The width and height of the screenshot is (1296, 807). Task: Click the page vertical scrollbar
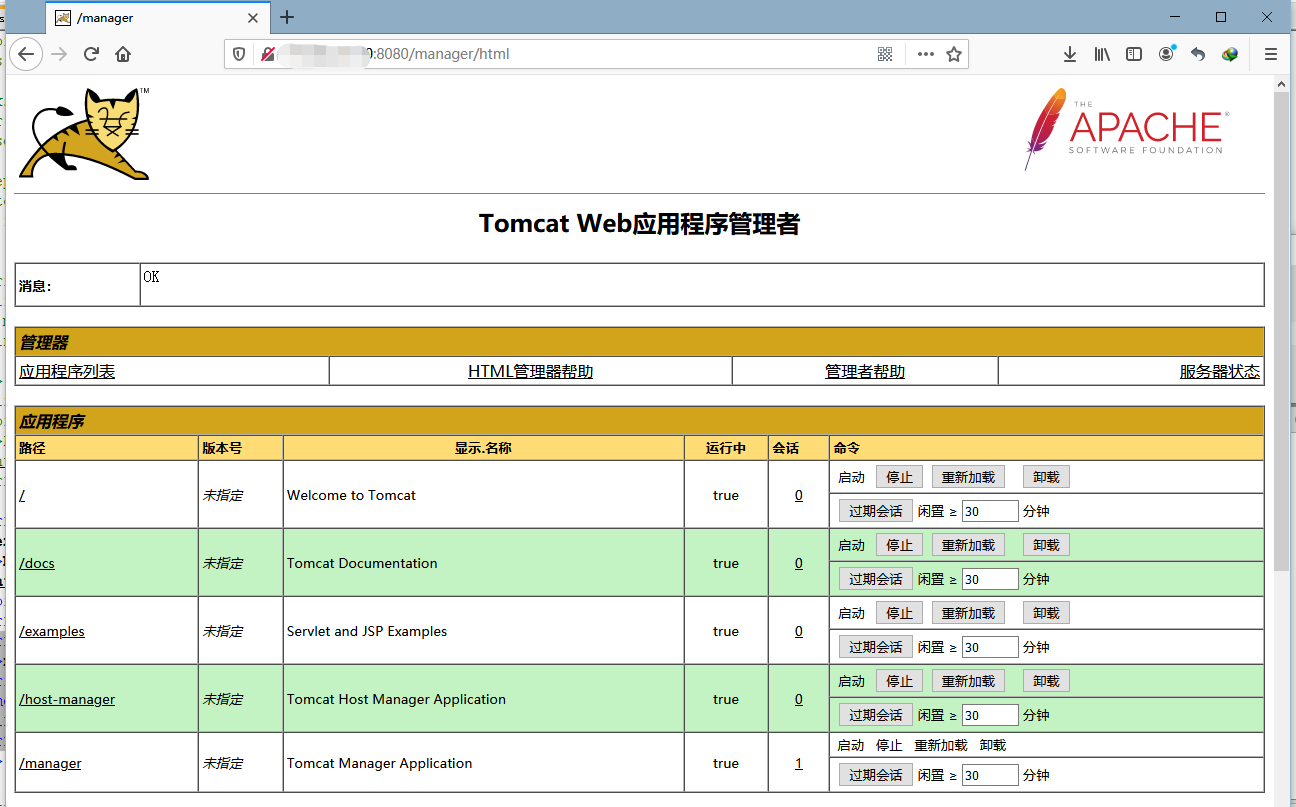1282,330
